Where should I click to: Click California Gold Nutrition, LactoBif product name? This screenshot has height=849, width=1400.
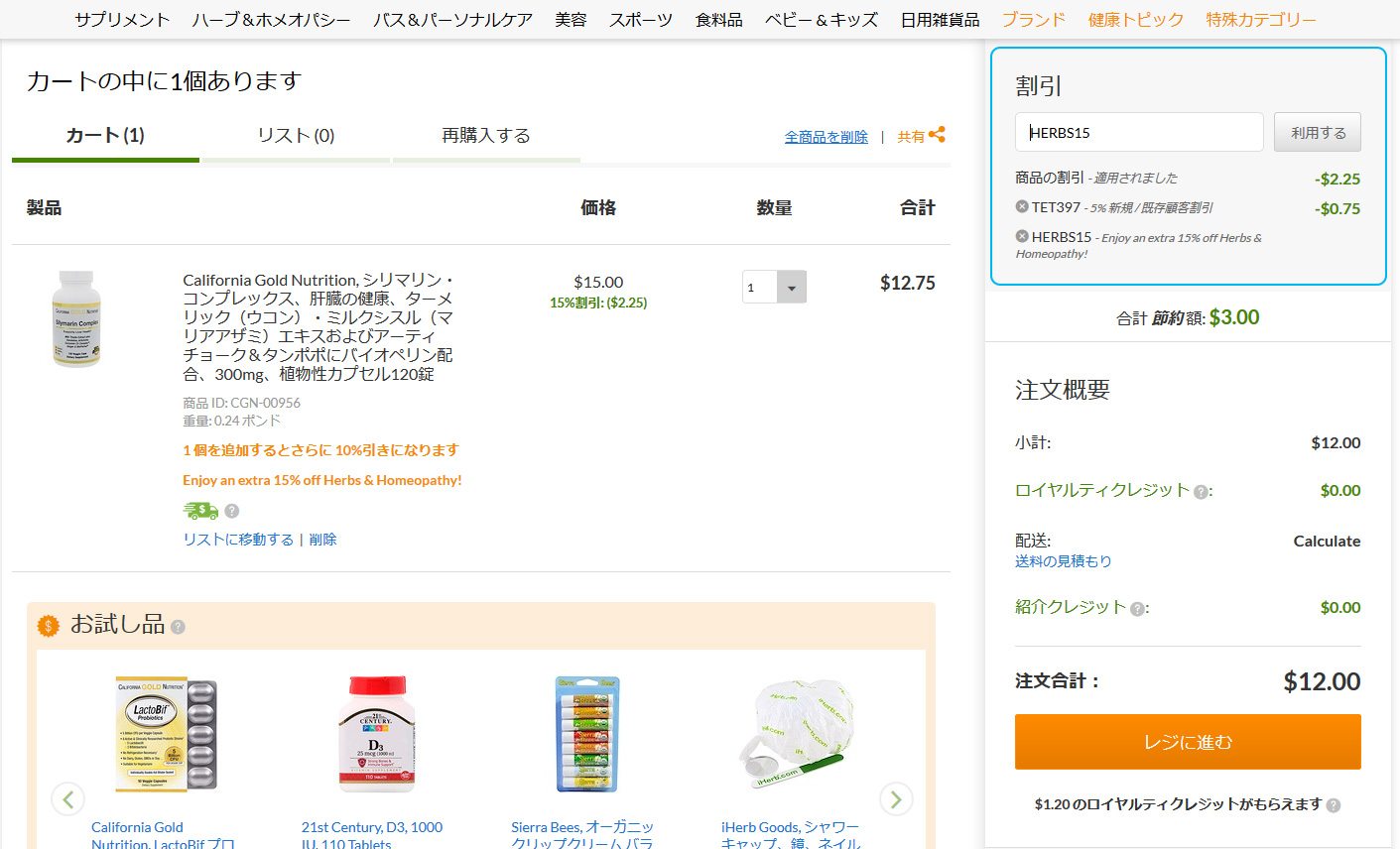[163, 836]
